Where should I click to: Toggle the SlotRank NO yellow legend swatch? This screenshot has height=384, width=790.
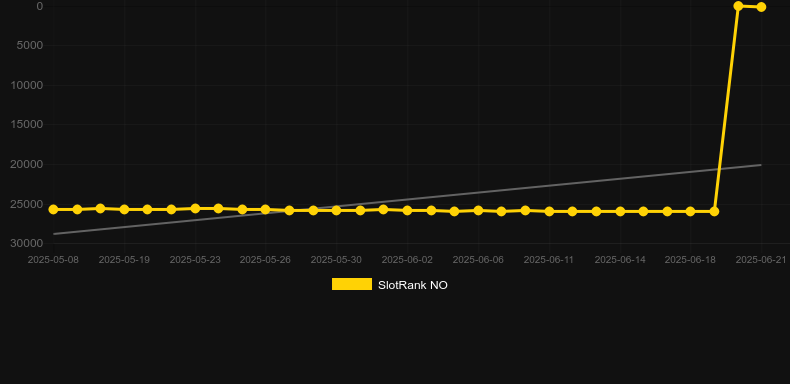[352, 284]
